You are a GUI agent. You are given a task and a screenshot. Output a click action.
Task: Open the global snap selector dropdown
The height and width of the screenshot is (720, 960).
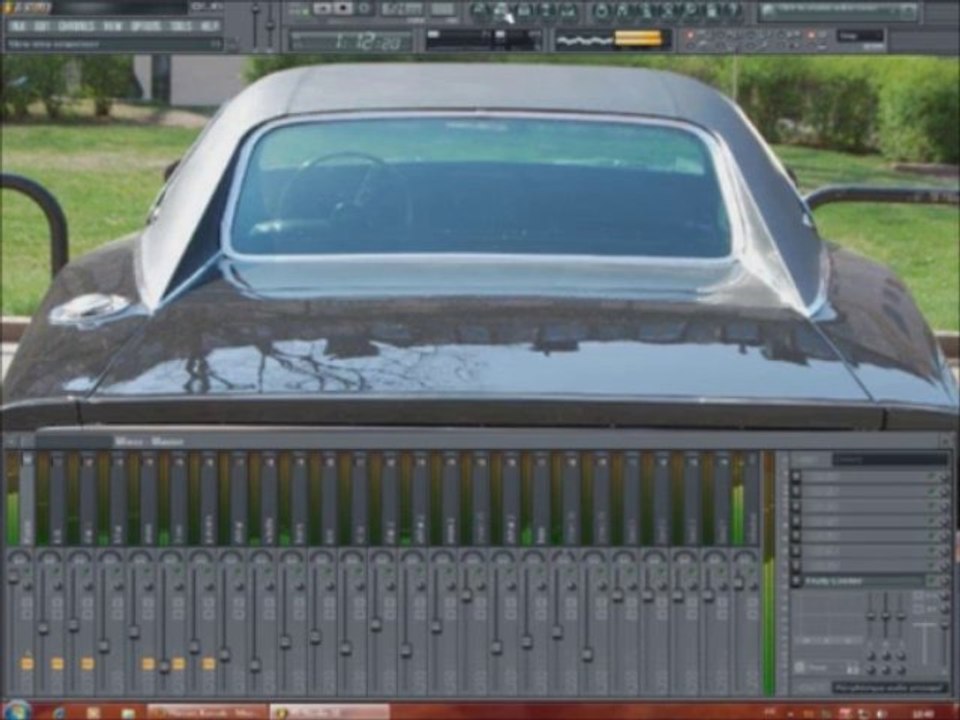pyautogui.click(x=860, y=37)
